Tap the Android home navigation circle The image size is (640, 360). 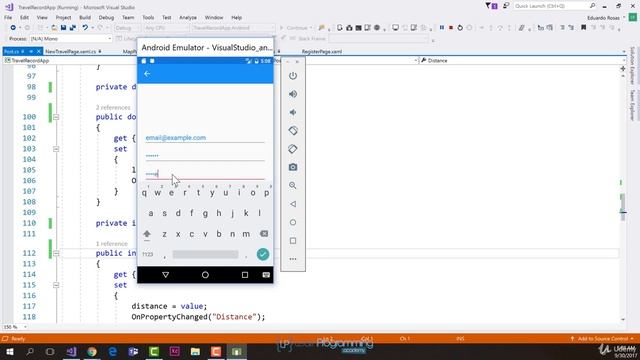[205, 275]
